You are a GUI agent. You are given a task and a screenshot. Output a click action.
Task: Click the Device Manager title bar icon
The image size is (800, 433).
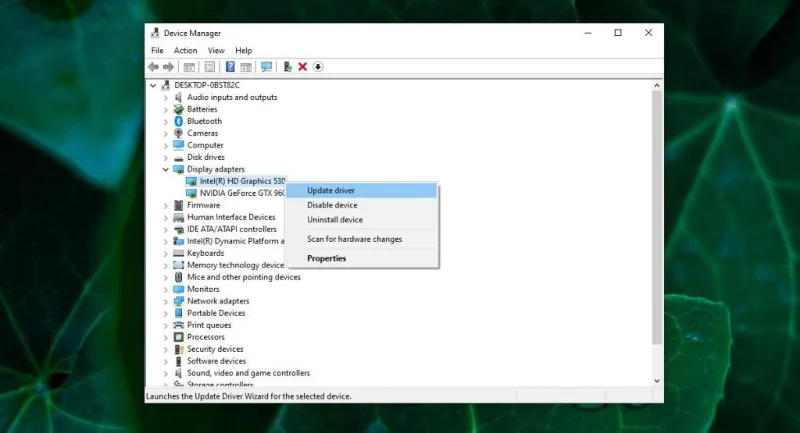pos(155,33)
